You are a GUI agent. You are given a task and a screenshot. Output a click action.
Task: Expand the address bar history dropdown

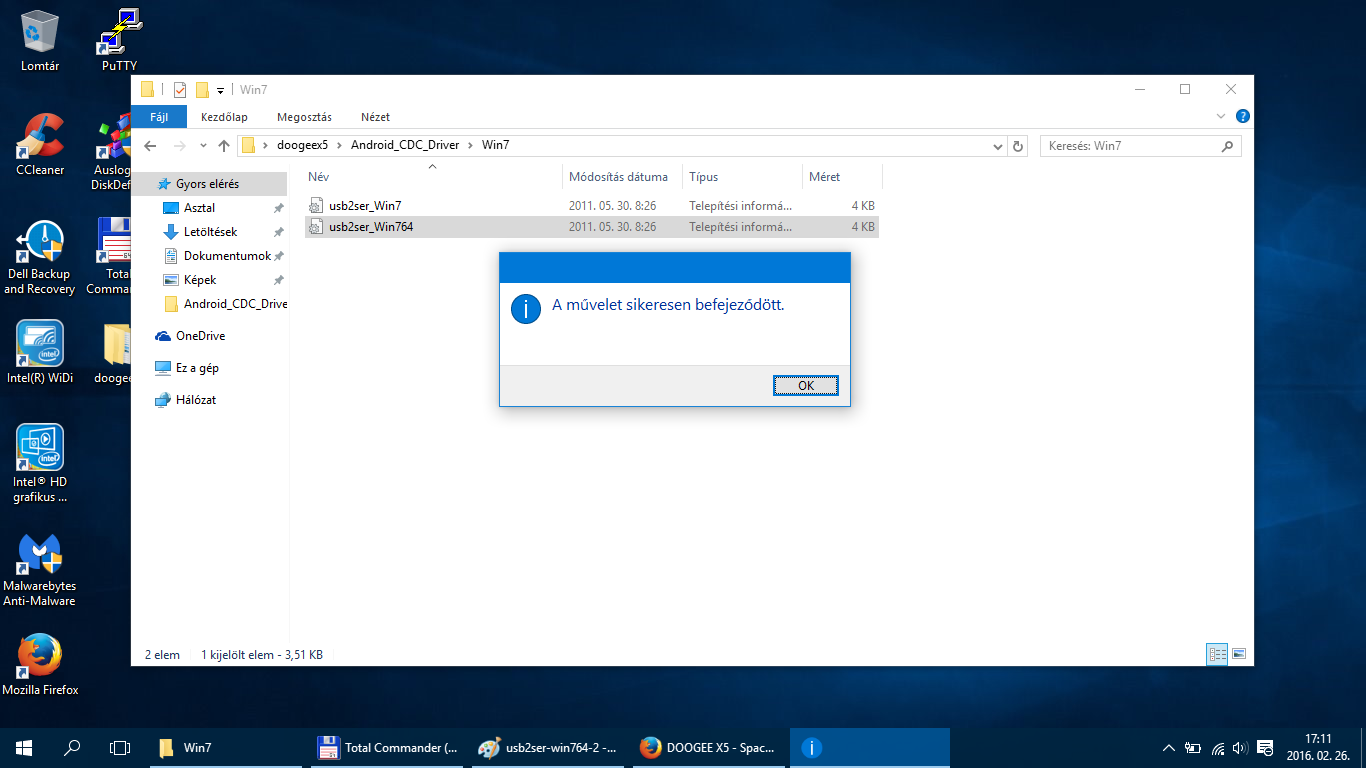998,146
